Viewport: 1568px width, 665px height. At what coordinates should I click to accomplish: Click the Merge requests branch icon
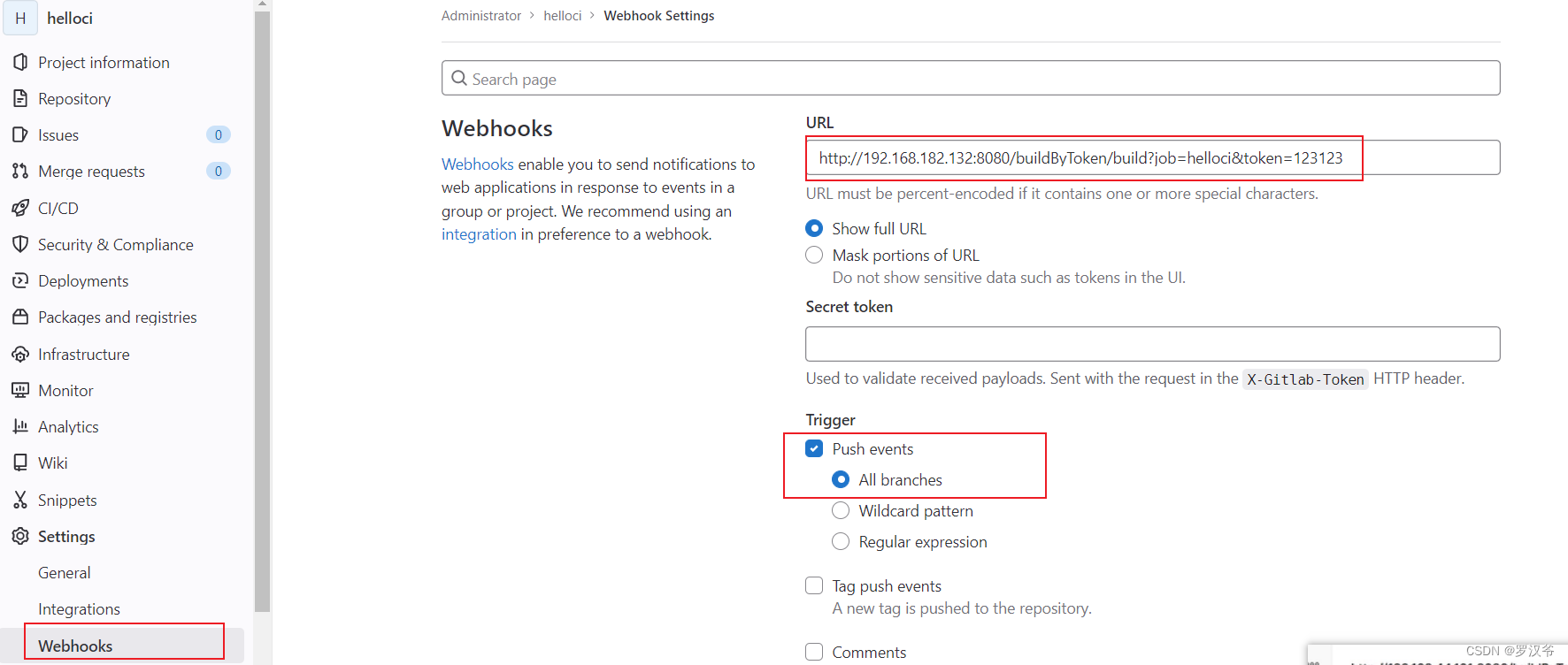(x=20, y=171)
